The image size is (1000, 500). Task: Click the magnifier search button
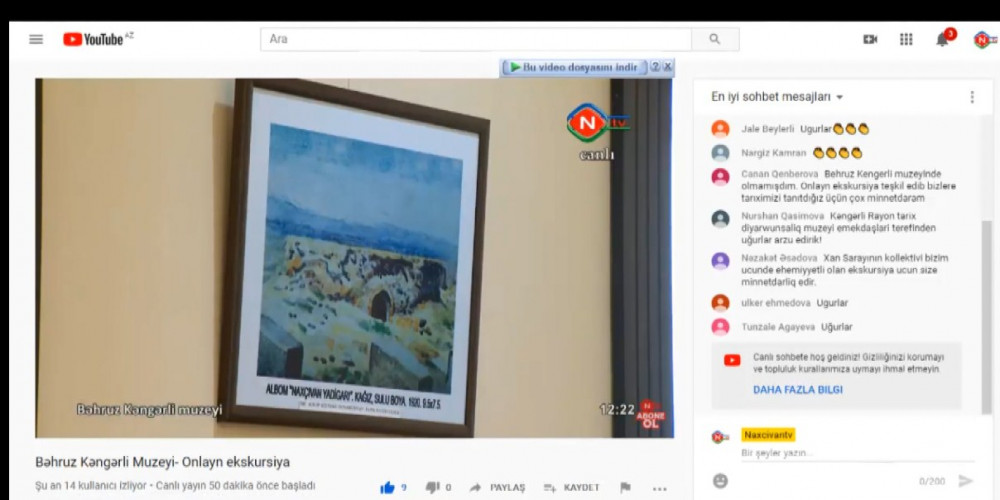(x=715, y=40)
